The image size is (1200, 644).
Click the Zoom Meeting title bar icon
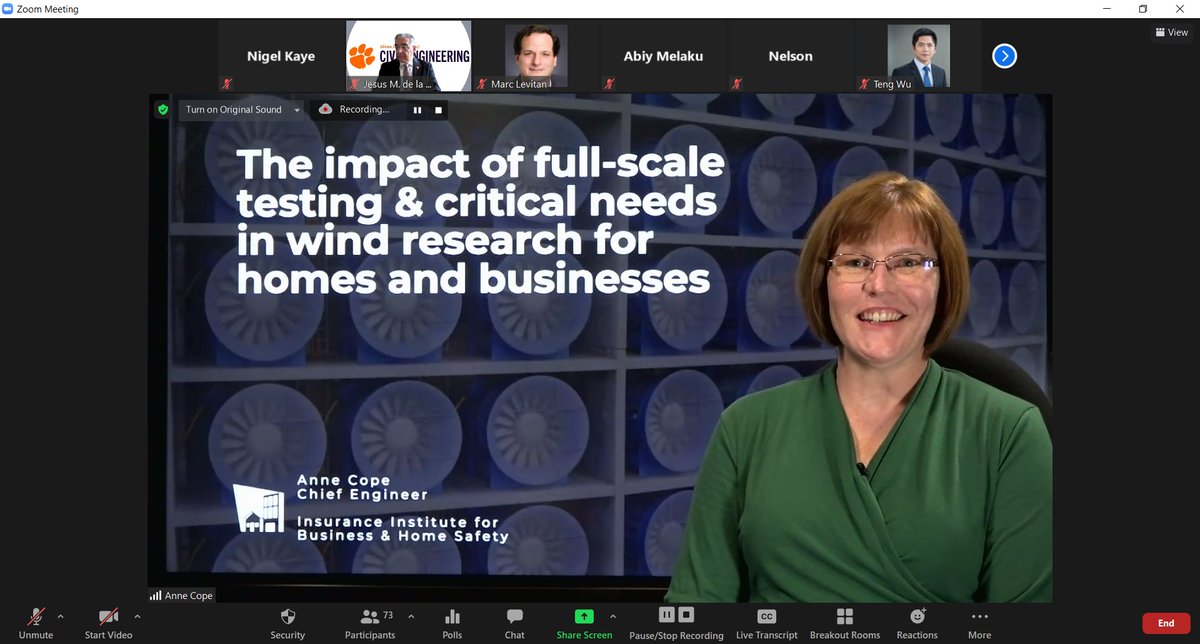click(8, 9)
